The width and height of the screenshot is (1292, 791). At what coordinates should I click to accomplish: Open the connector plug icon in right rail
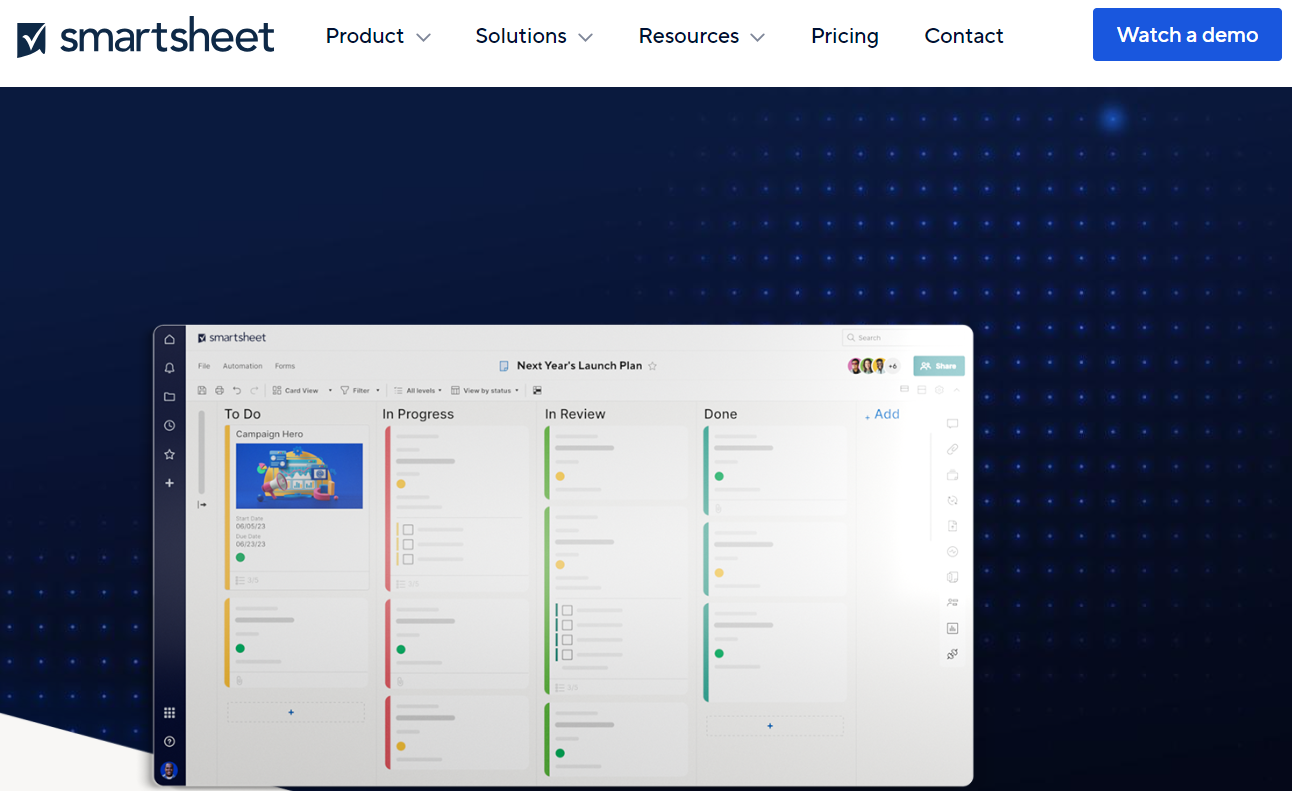pos(952,654)
